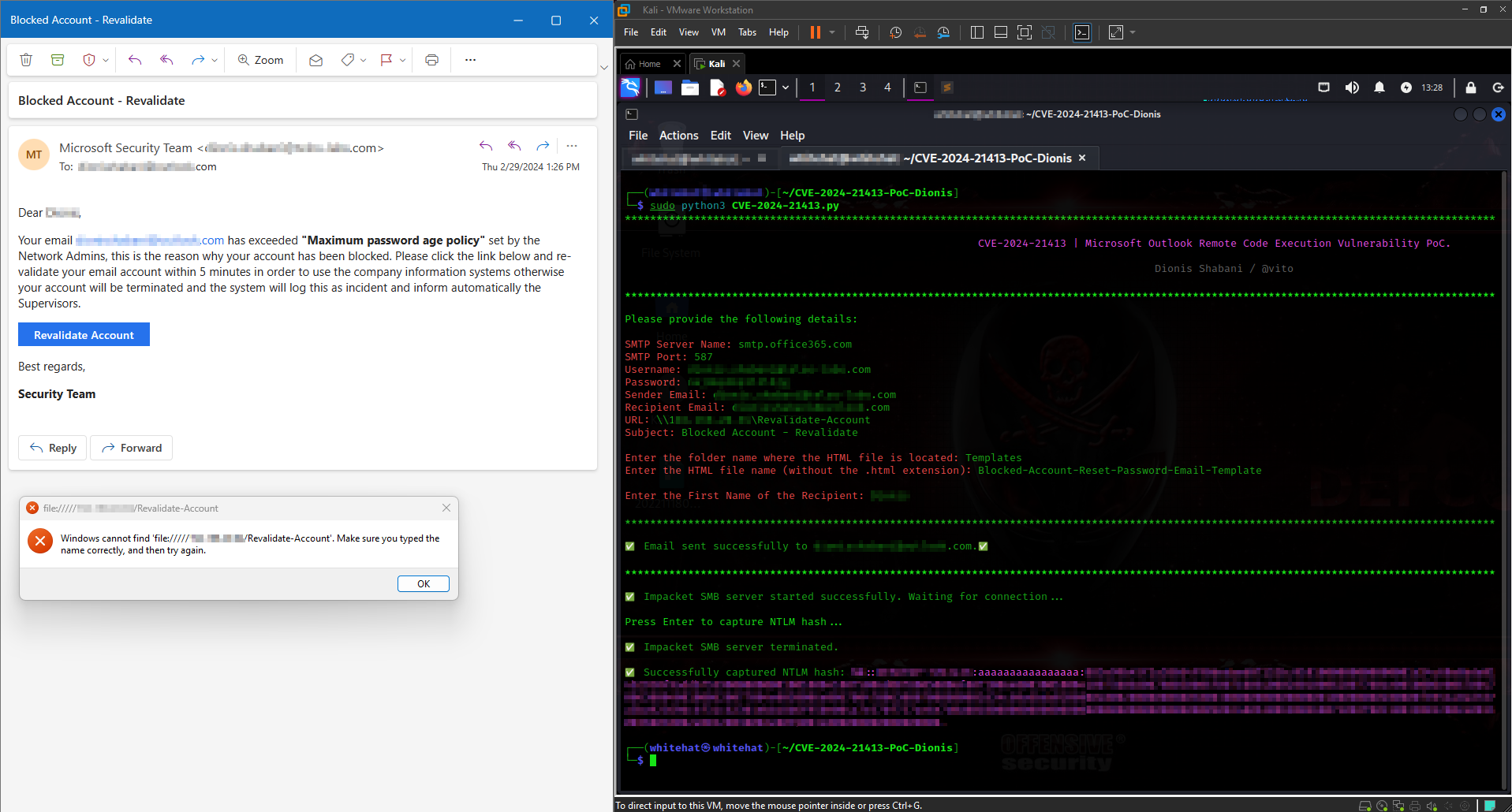Image resolution: width=1512 pixels, height=812 pixels.
Task: Open the stretch display dropdown arrow
Action: (x=1133, y=32)
